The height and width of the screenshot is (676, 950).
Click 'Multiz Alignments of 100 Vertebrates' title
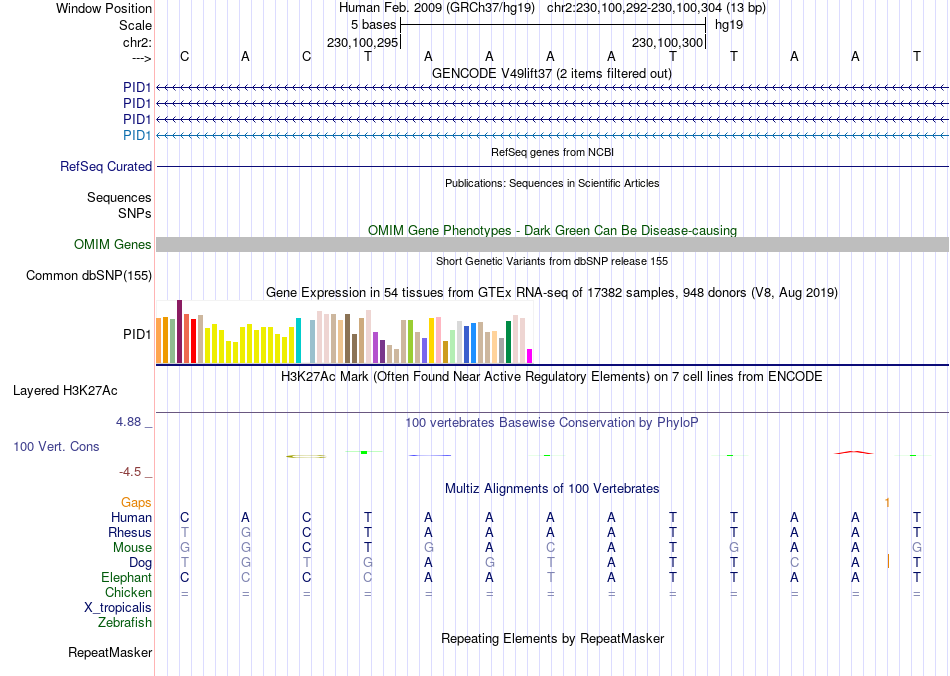(552, 488)
